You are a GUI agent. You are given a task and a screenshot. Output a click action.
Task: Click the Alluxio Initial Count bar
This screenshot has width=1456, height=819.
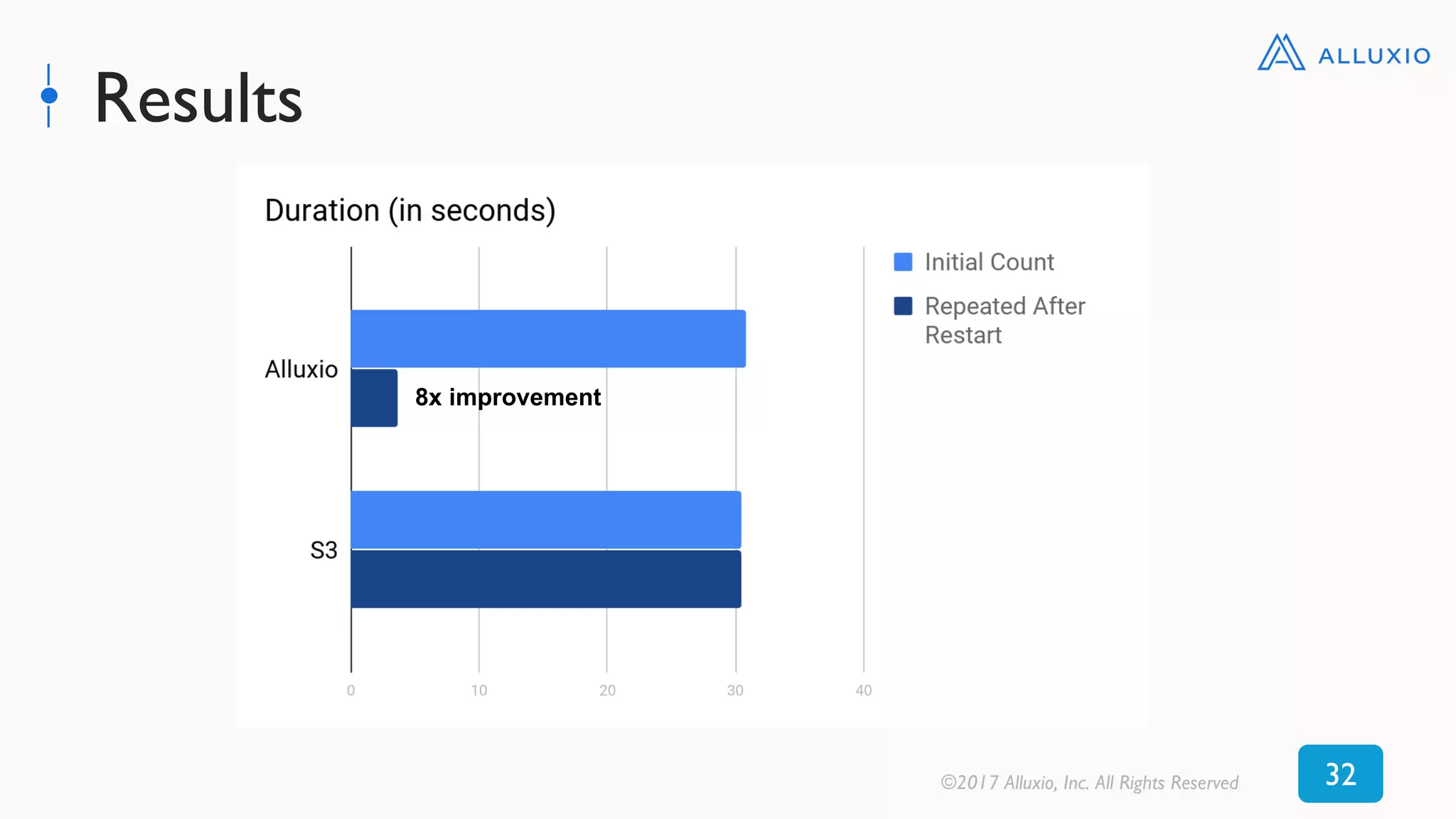(x=548, y=338)
